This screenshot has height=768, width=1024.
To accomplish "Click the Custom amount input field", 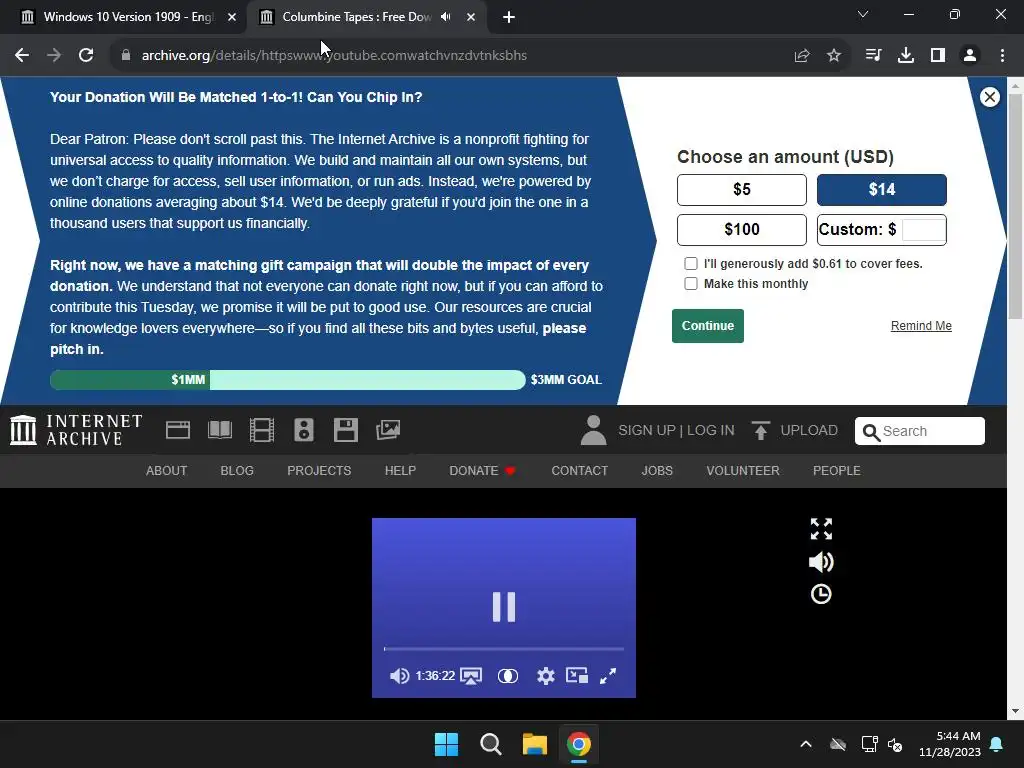I will click(x=923, y=230).
